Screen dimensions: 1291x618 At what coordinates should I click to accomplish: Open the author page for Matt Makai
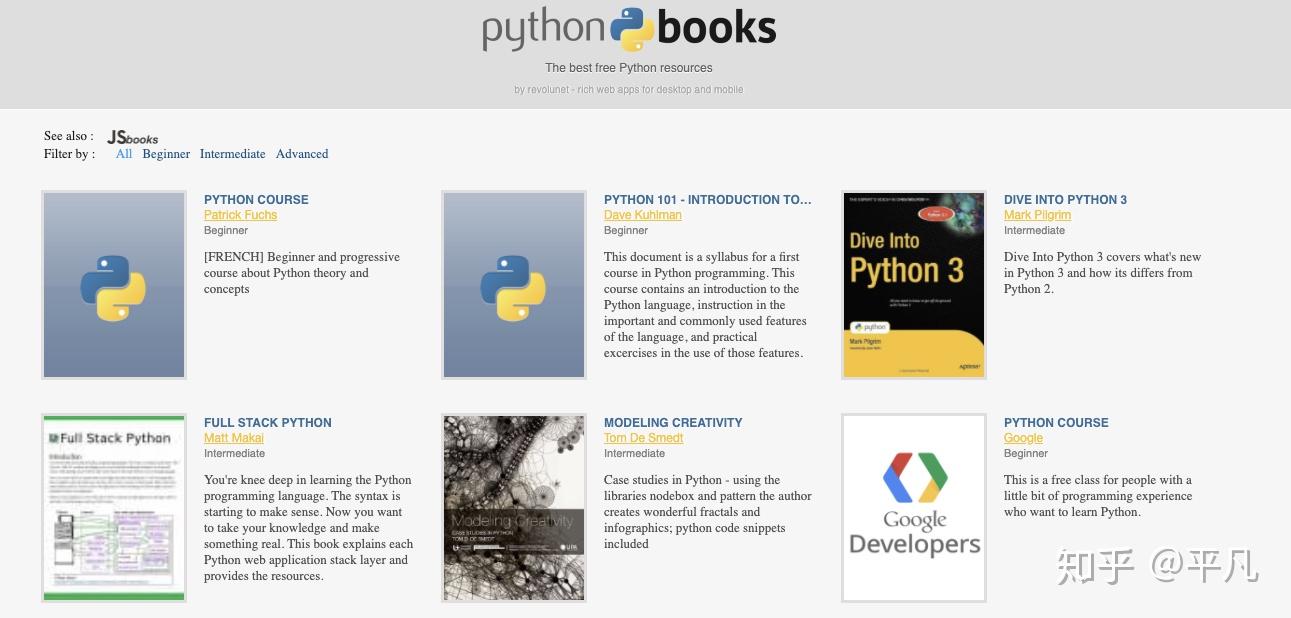pyautogui.click(x=233, y=438)
